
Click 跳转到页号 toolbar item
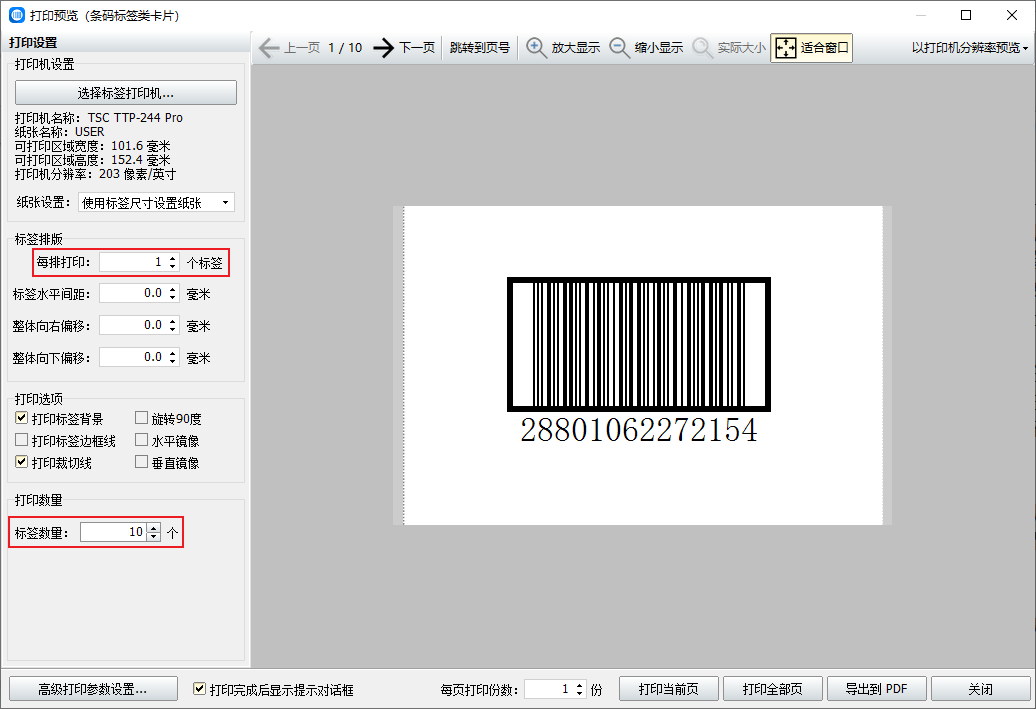click(x=480, y=48)
